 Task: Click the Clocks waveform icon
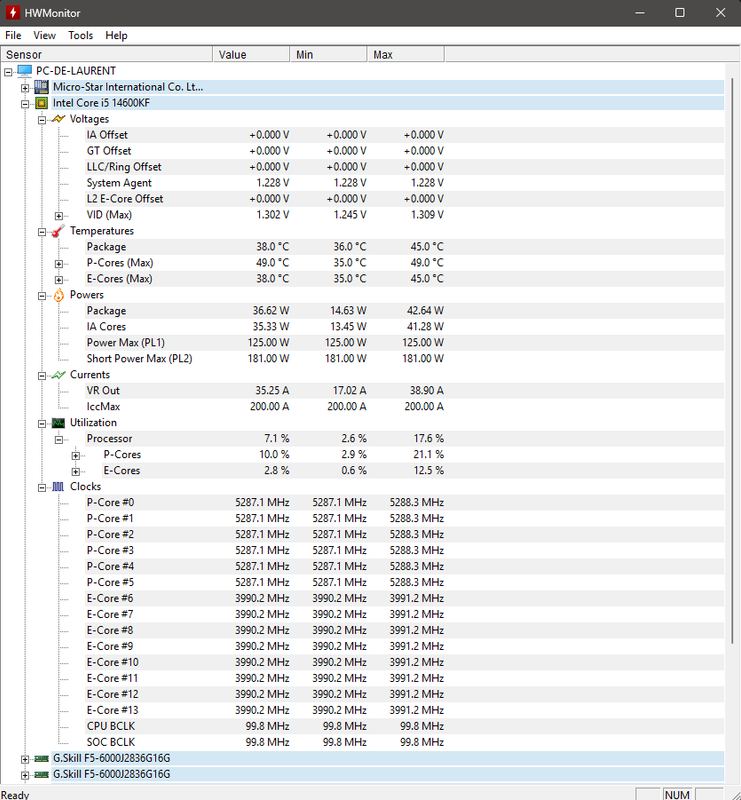(x=58, y=487)
